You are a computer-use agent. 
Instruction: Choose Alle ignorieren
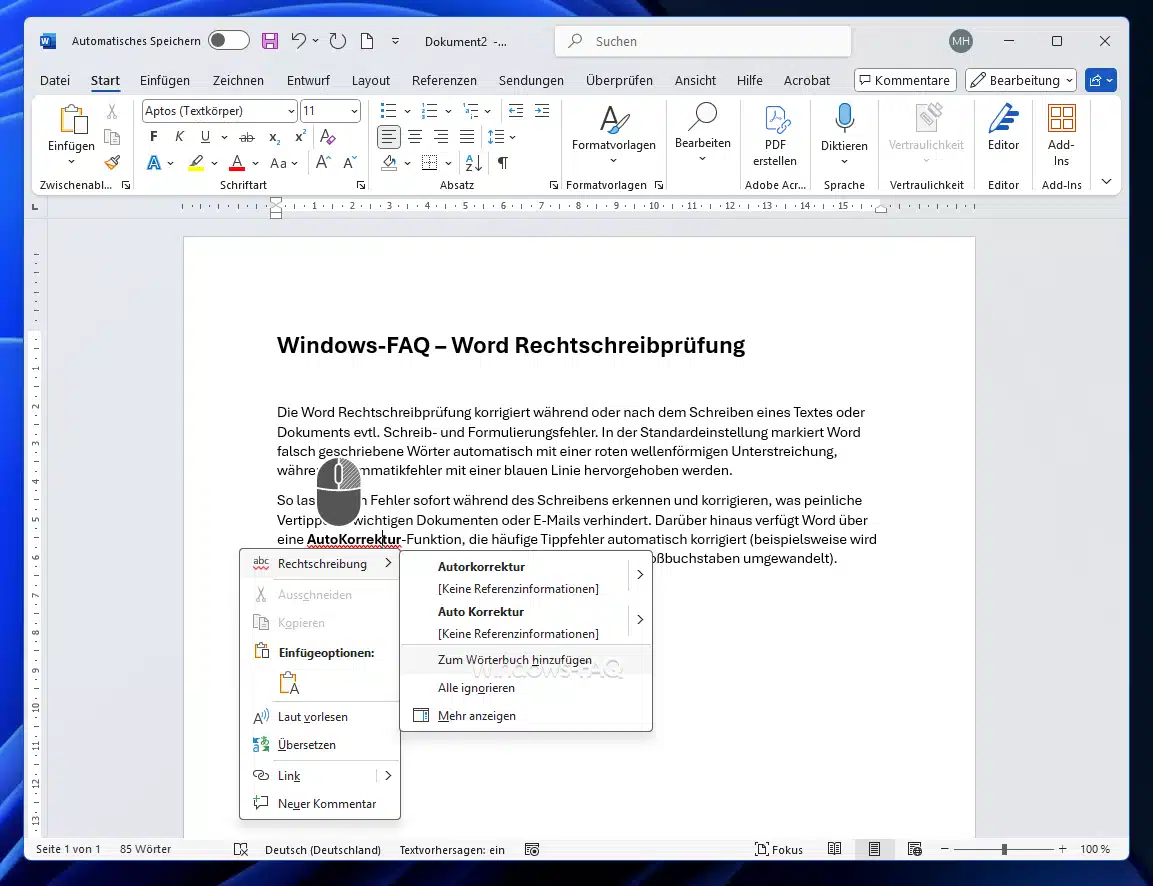click(x=526, y=687)
